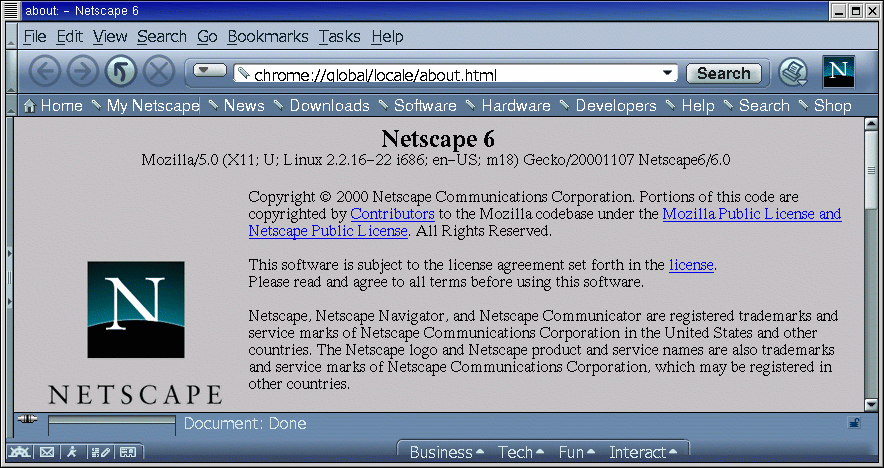Screen dimensions: 884x468
Task: Follow the Contributors link
Action: pos(392,214)
